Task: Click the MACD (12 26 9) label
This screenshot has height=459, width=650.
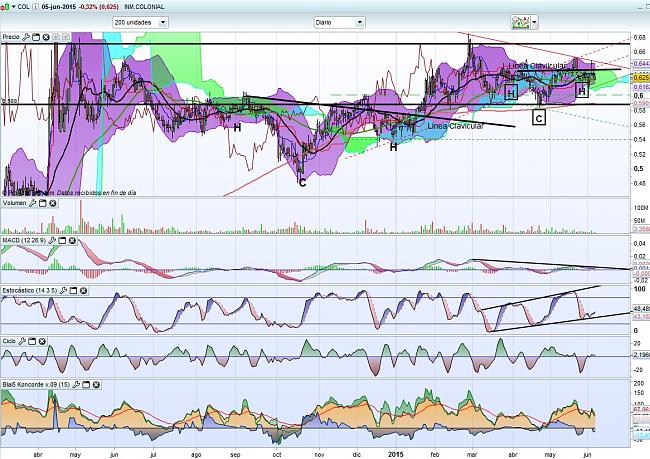Action: pos(24,240)
